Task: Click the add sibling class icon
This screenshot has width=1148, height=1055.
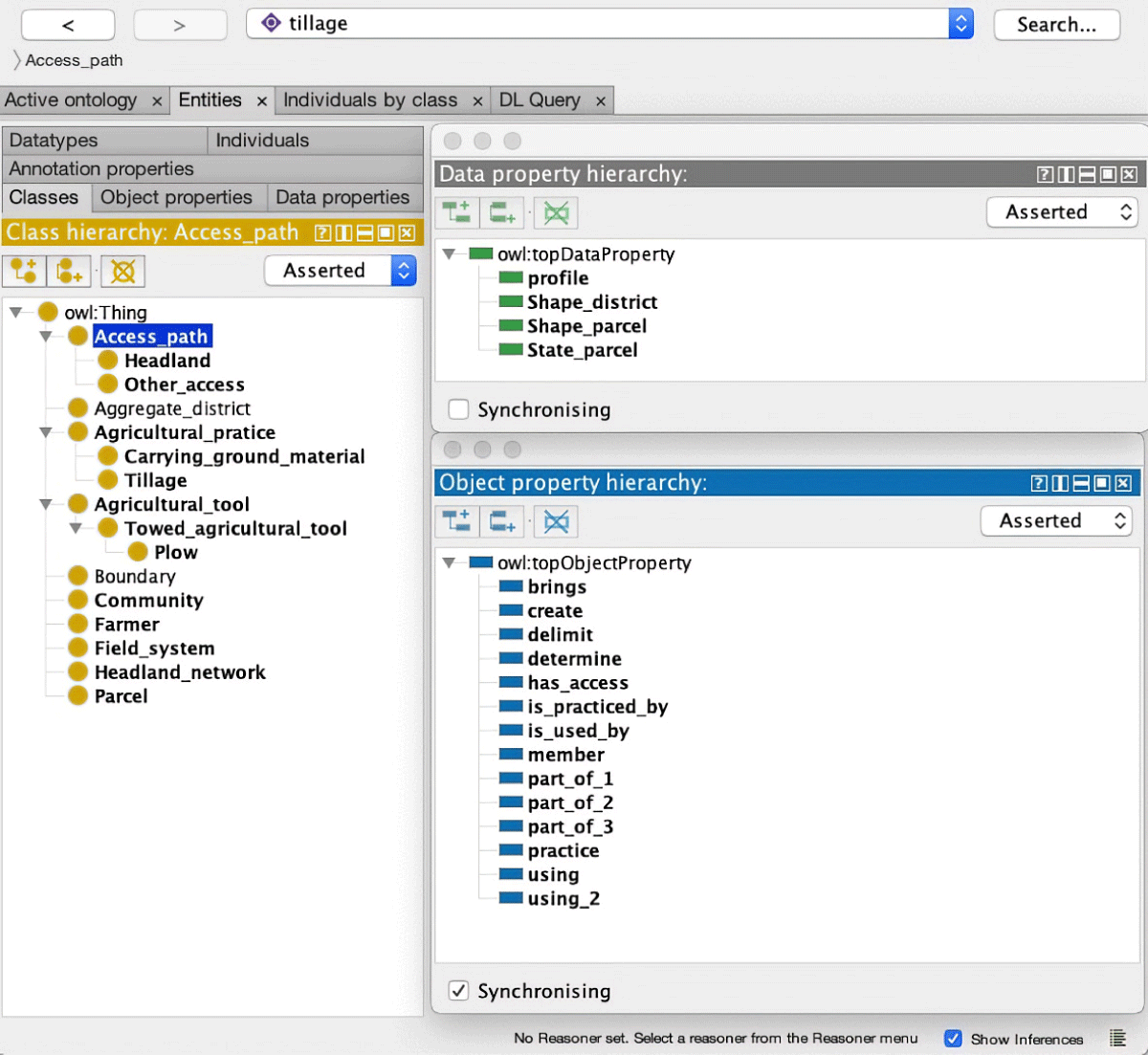Action: 70,272
